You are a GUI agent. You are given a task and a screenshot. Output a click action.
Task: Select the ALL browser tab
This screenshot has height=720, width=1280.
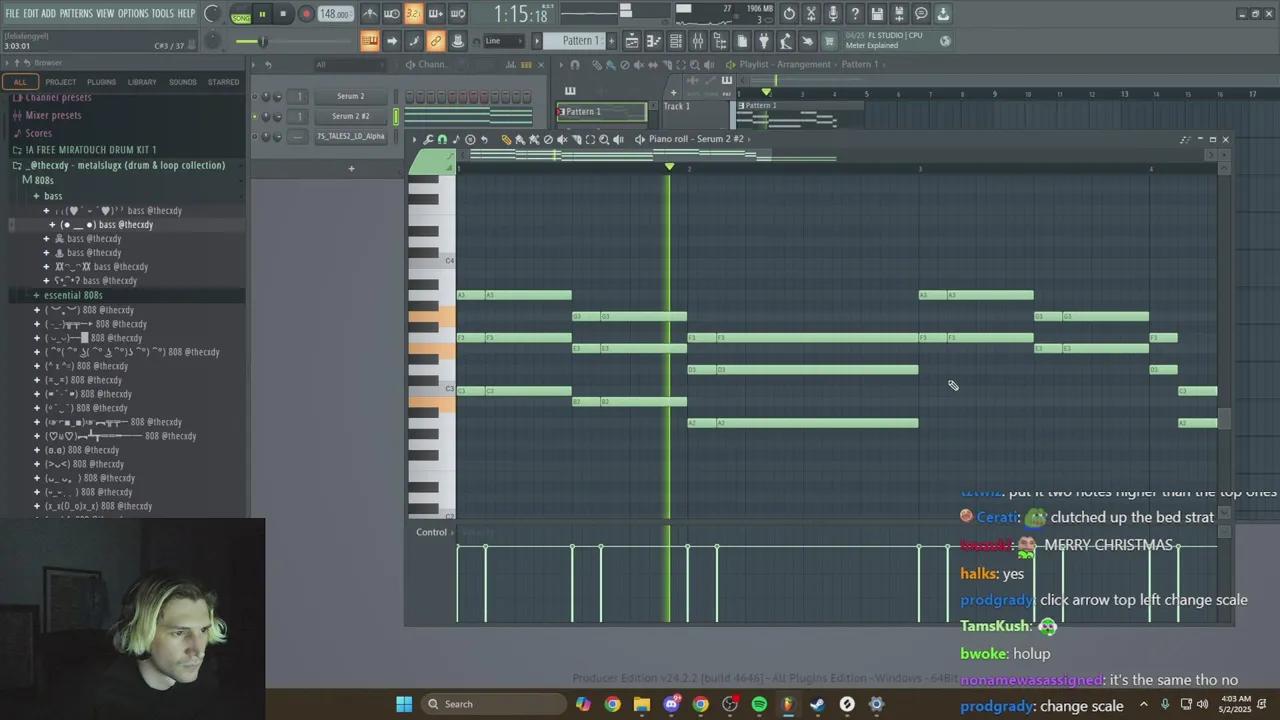(20, 82)
